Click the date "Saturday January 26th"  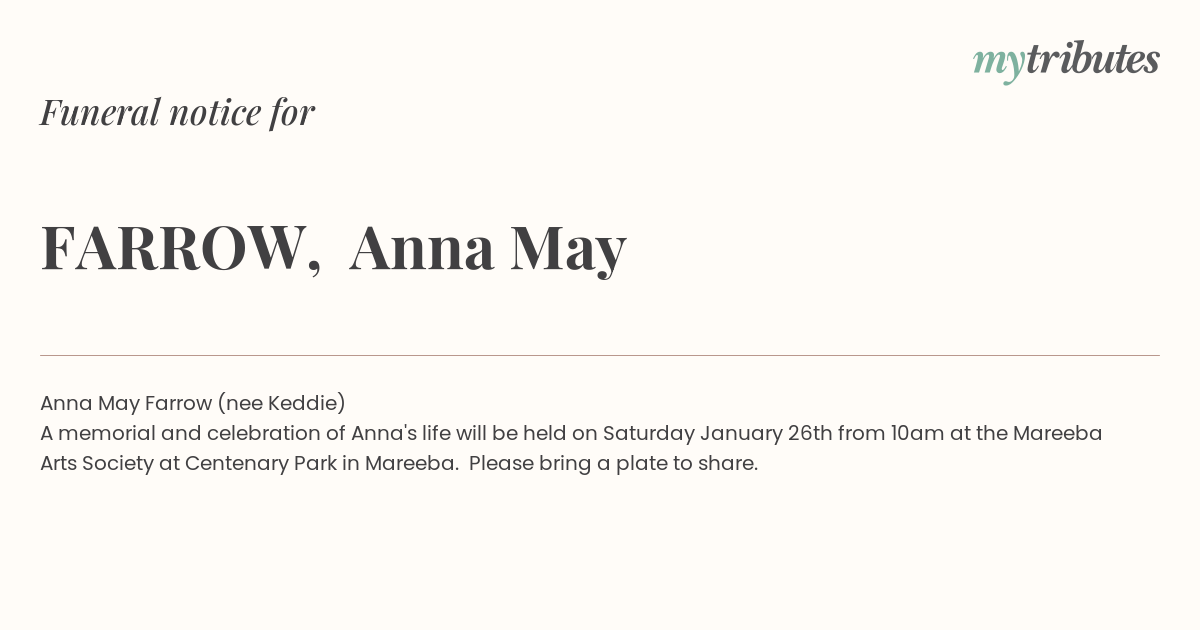pos(717,434)
